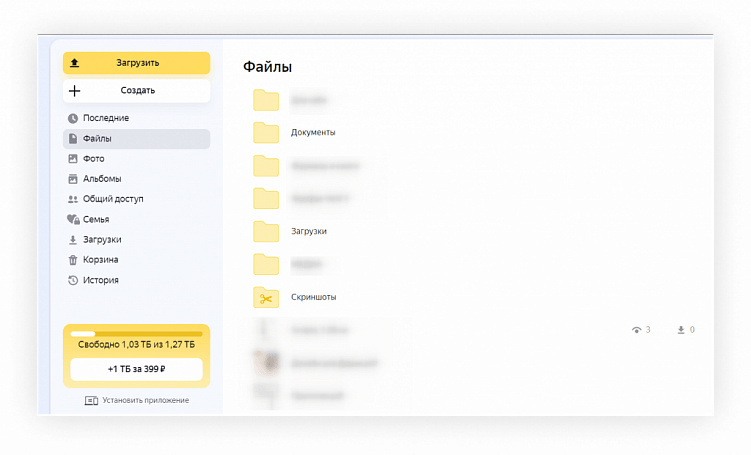This screenshot has height=455, width=751.
Task: Click the folder icon below Документы
Action: pos(266,166)
